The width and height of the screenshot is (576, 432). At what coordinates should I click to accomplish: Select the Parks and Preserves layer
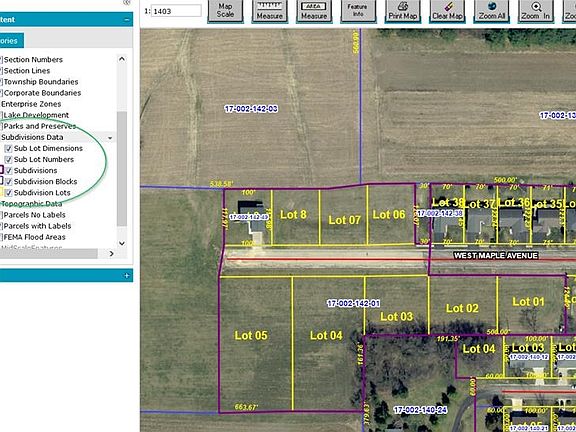(40, 126)
